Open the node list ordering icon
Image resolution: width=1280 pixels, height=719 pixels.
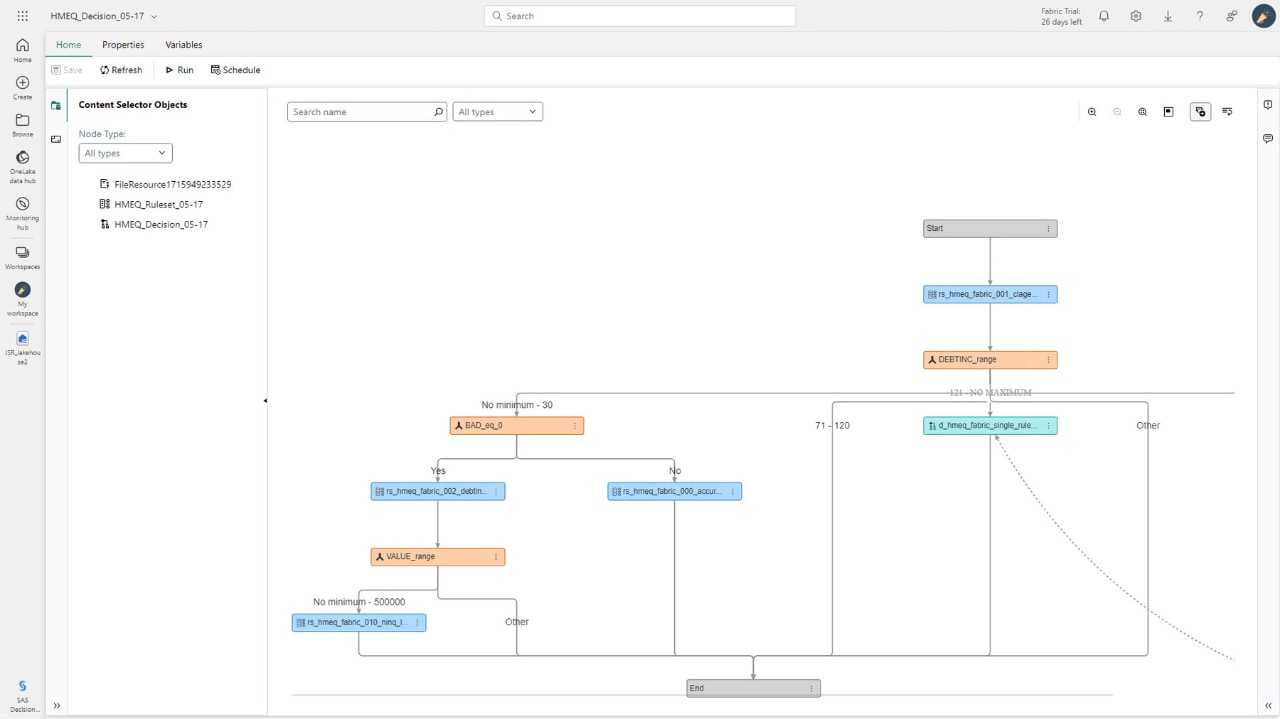pos(1227,111)
